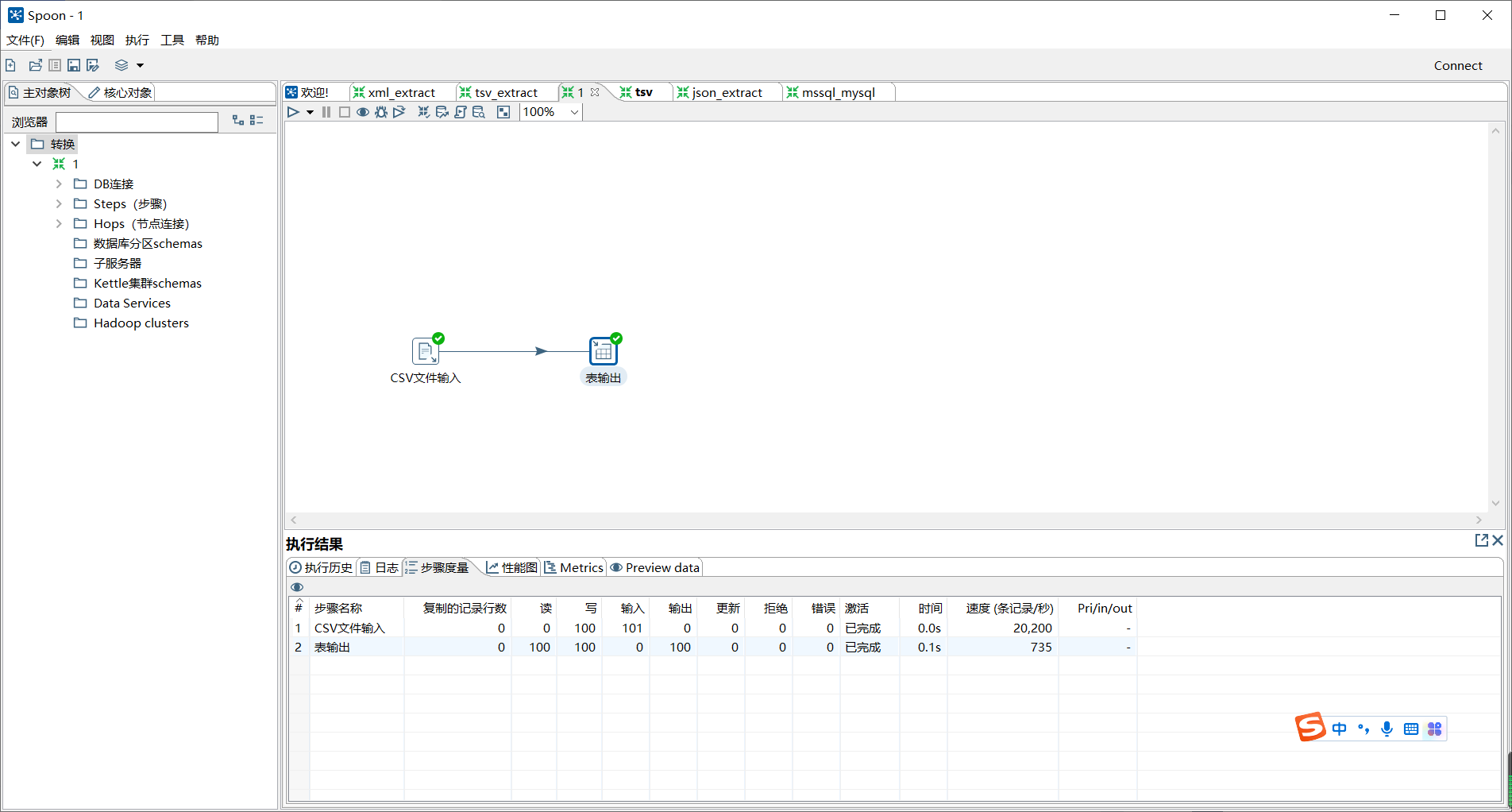Click the Verify transformation icon
This screenshot has height=812, width=1512.
click(424, 112)
